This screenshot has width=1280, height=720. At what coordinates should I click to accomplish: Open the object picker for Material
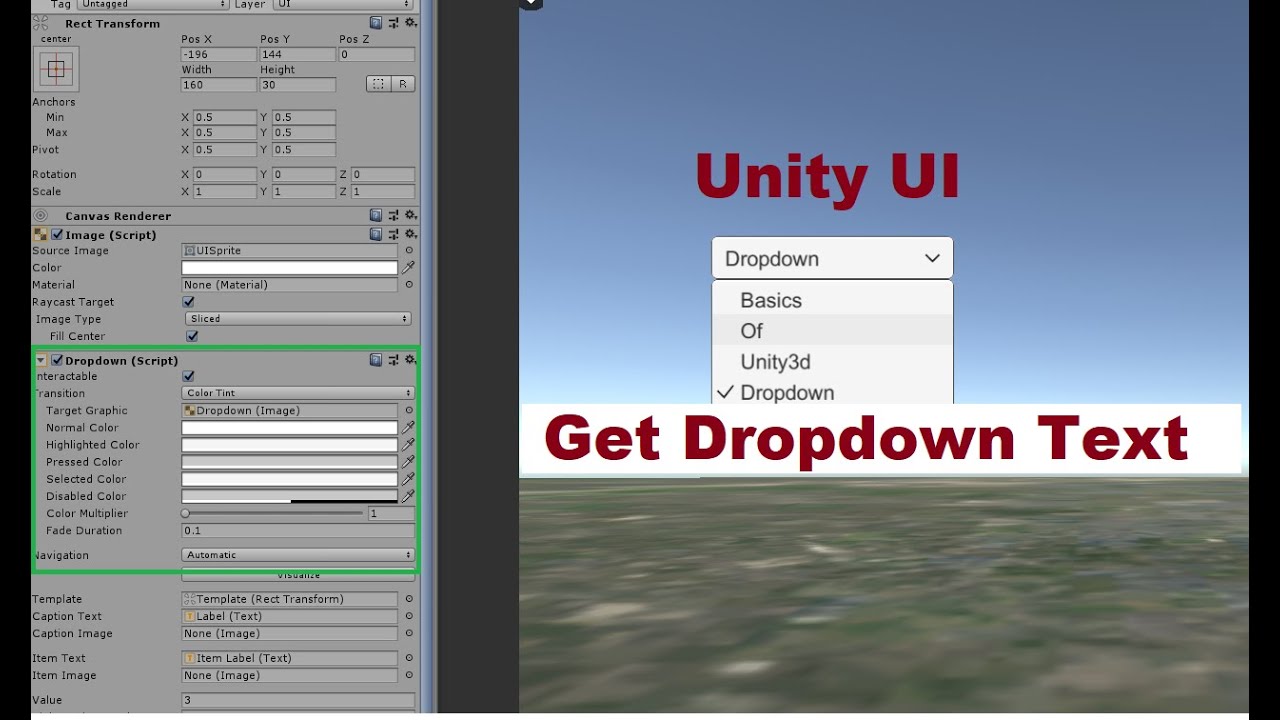point(408,285)
